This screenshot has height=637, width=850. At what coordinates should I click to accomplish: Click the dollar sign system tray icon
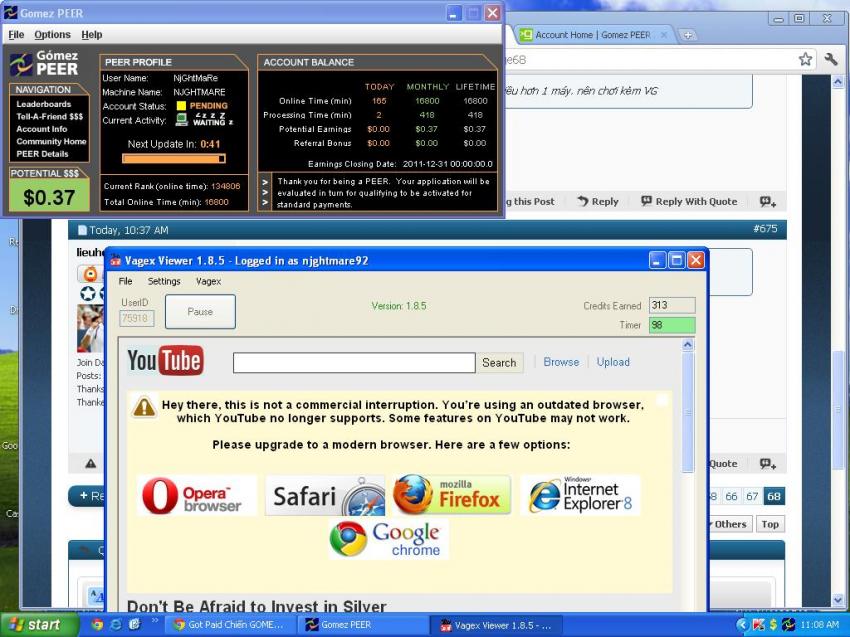[773, 625]
